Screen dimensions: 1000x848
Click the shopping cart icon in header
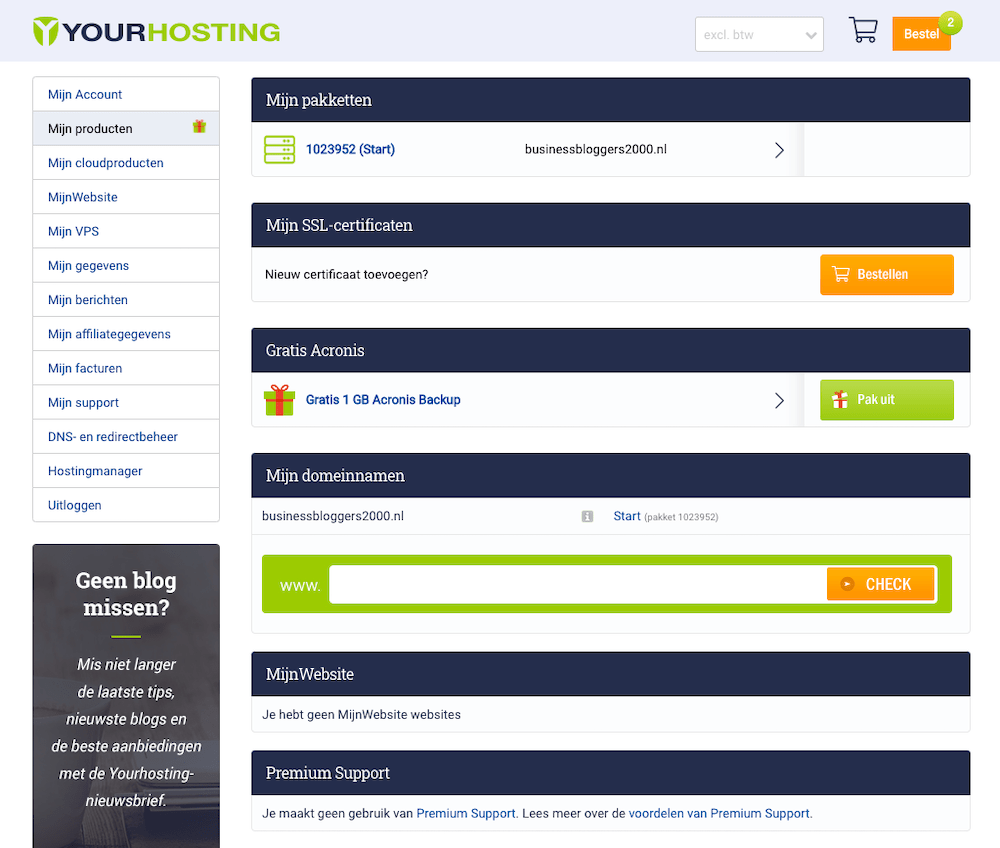click(x=862, y=31)
